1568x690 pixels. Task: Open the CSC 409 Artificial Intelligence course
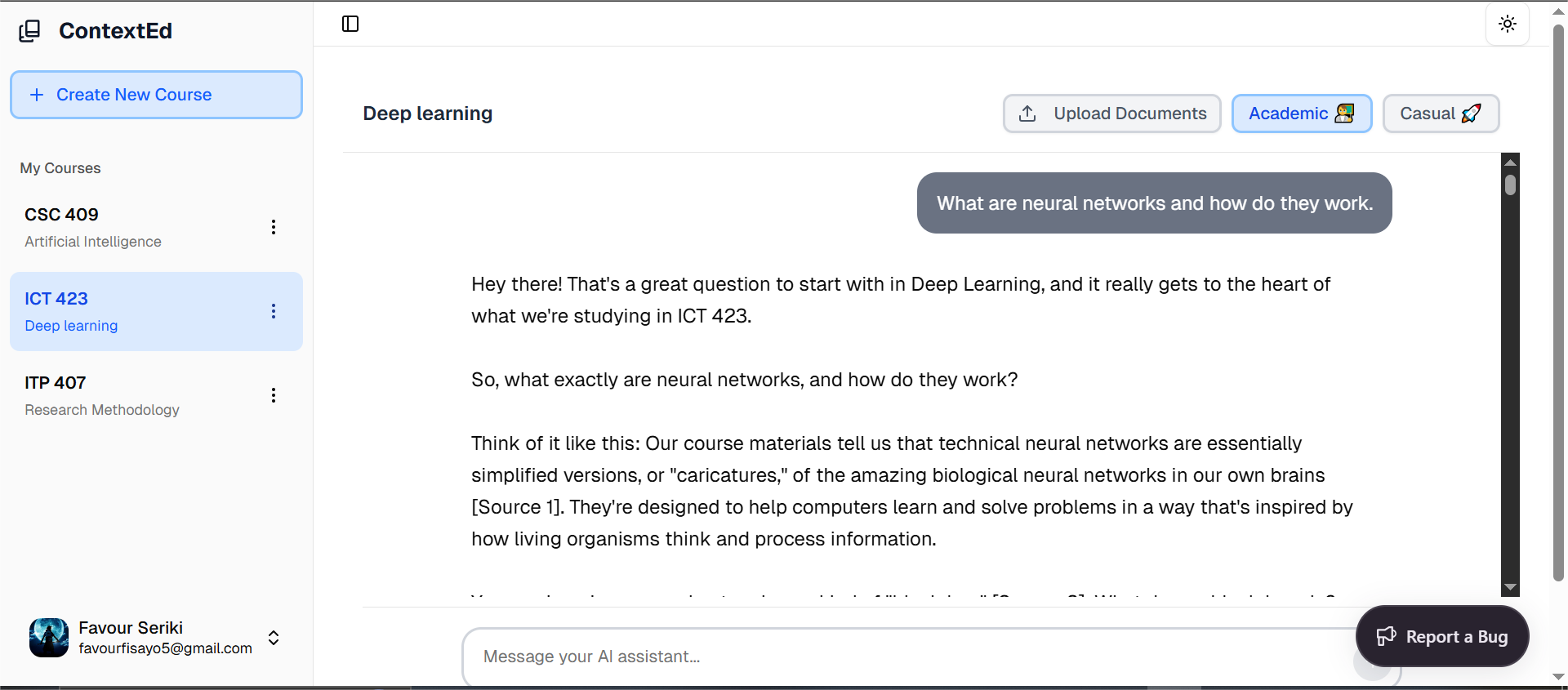(x=122, y=226)
